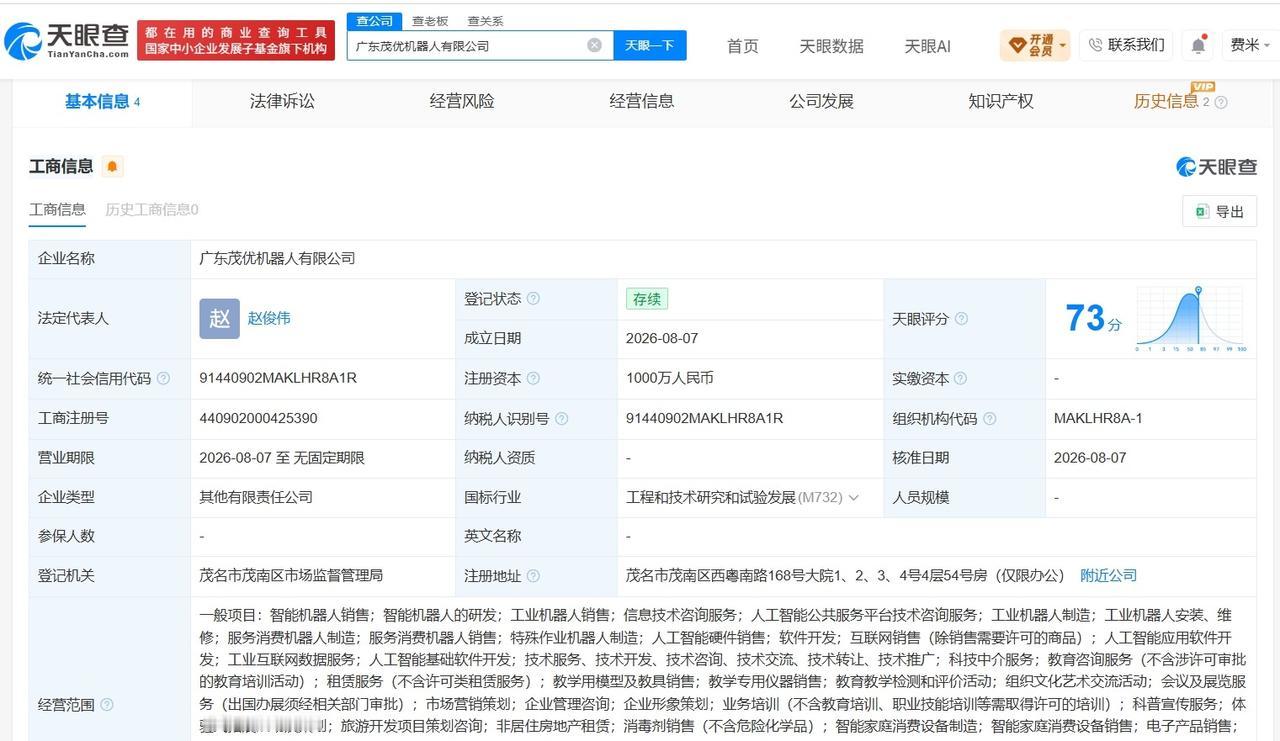Screen dimensions: 1280x741
Task: Click credit code 91440902MAKLHR8A1R in 统一社会信用代码 row
Action: [278, 378]
